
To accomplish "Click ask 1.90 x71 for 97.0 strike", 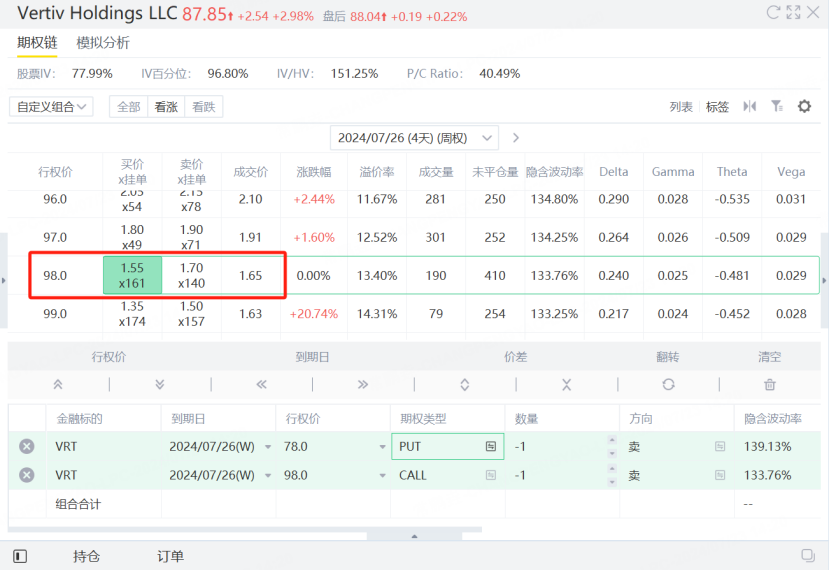I will pos(192,237).
